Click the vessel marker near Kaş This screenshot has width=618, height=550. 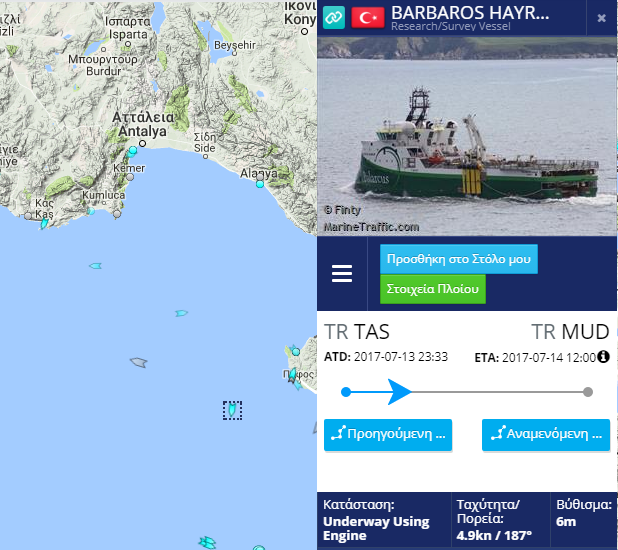(44, 224)
